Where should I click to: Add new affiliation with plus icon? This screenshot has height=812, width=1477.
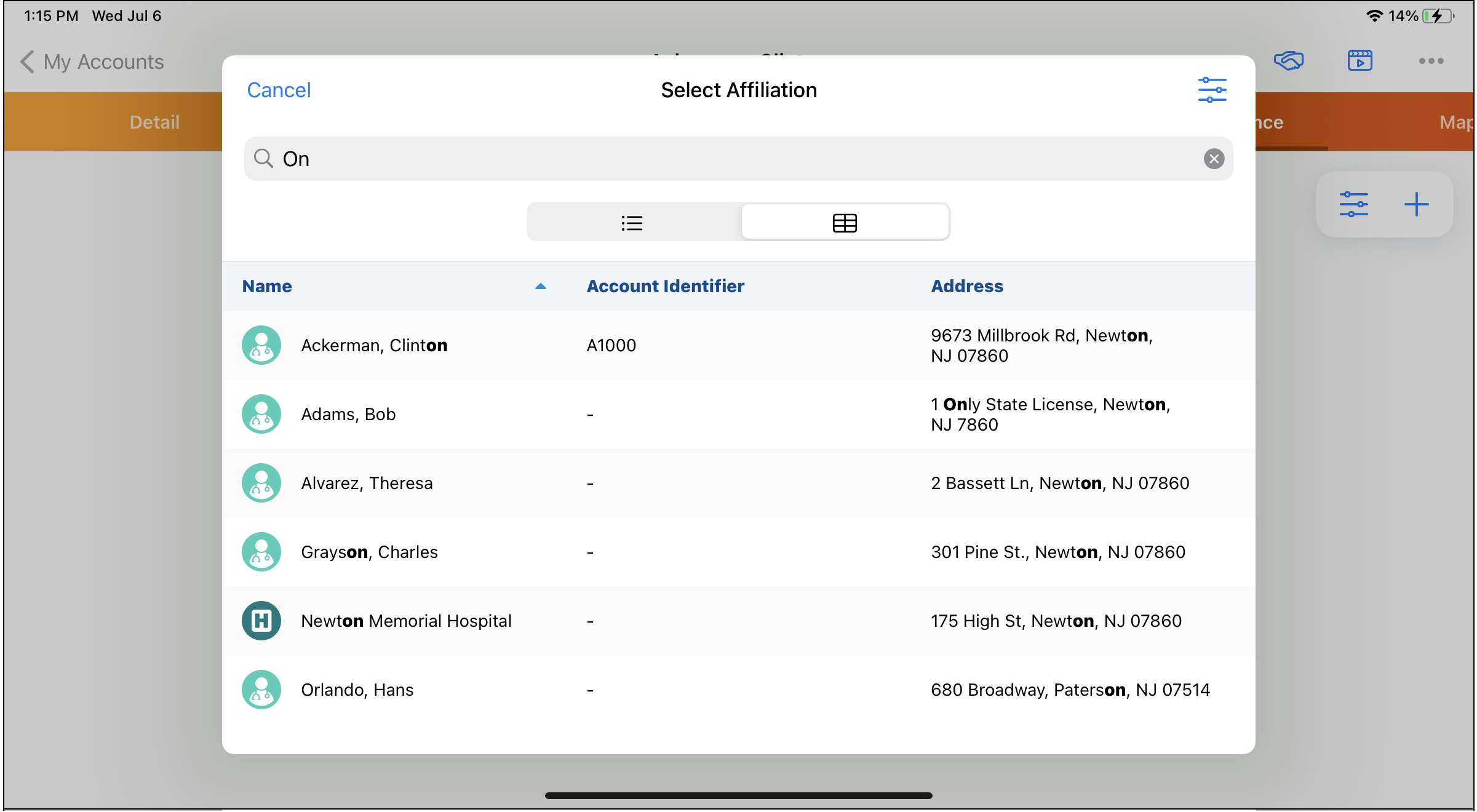pos(1416,204)
